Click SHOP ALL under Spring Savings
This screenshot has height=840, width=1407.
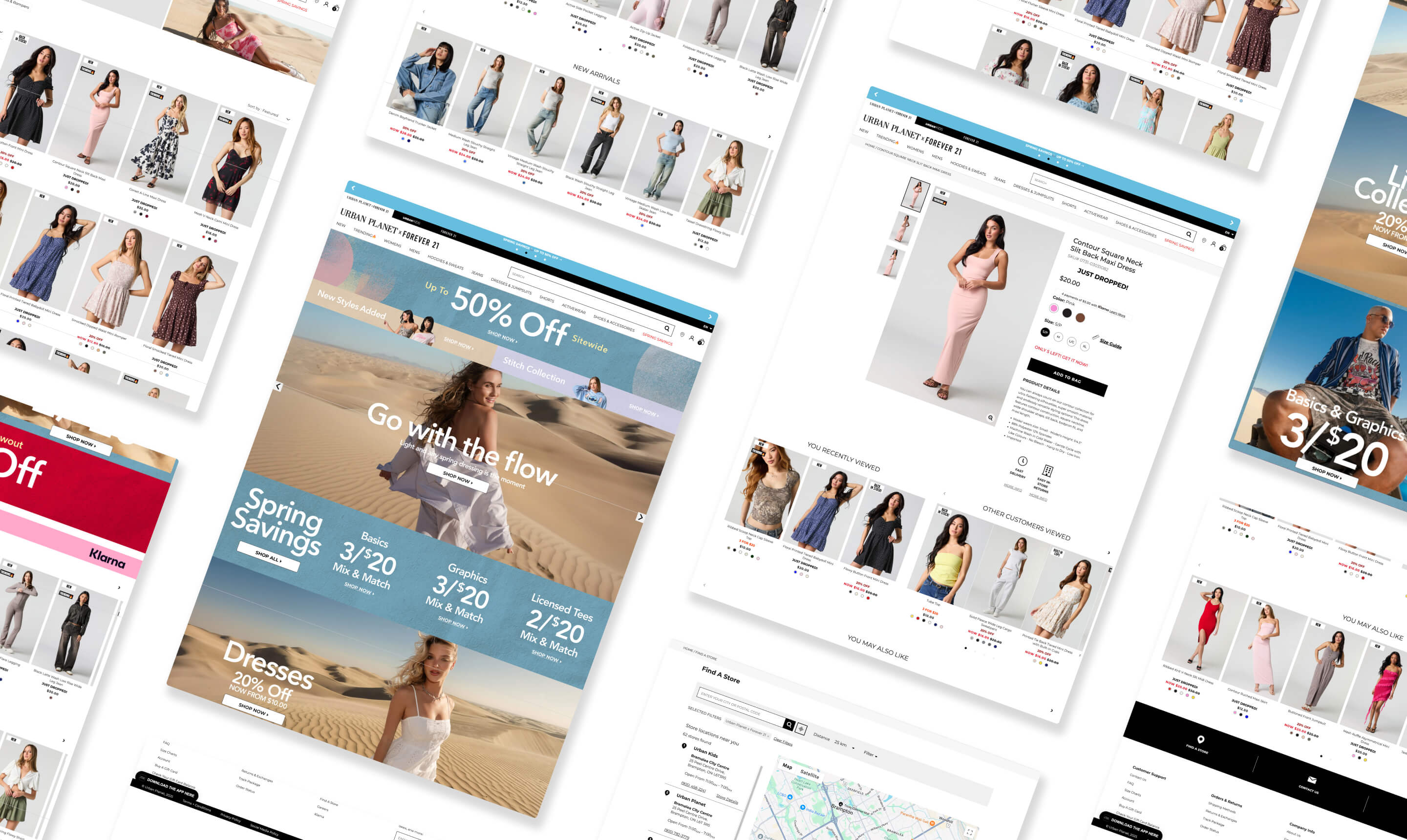[x=268, y=556]
